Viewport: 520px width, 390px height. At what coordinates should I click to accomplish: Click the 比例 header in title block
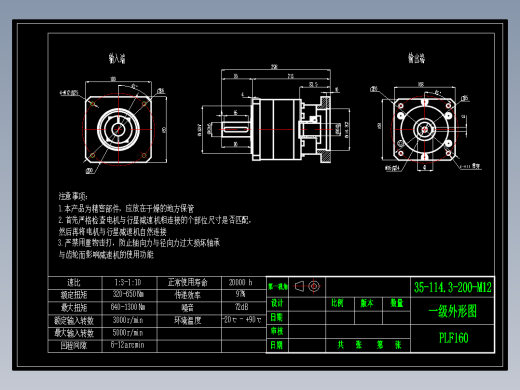pos(337,303)
